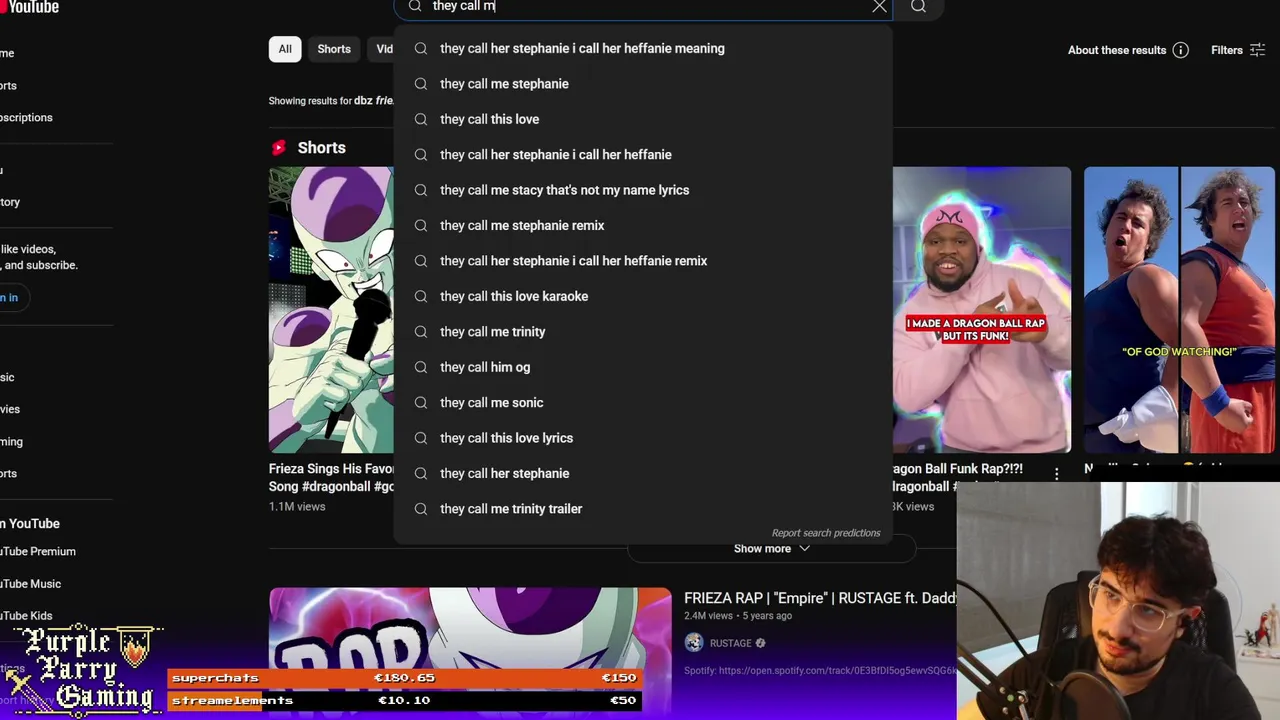Screen dimensions: 1280x720
Task: Select 'they call her stephanie i call her heffanie meaning'
Action: click(x=643, y=48)
